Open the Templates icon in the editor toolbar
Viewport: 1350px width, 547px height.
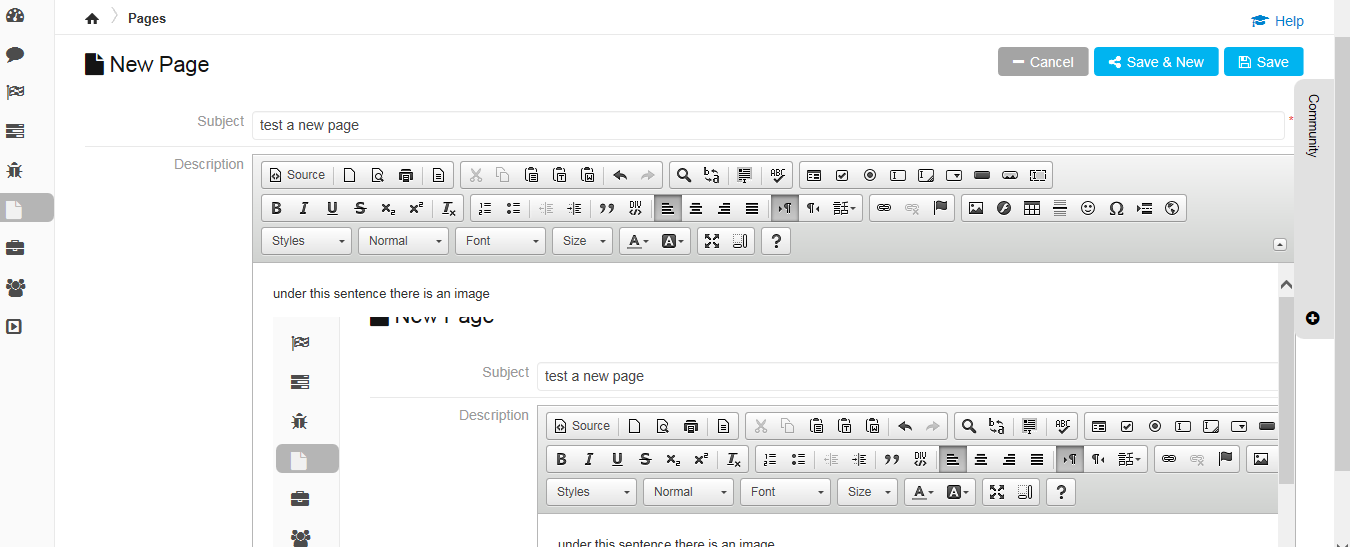438,175
